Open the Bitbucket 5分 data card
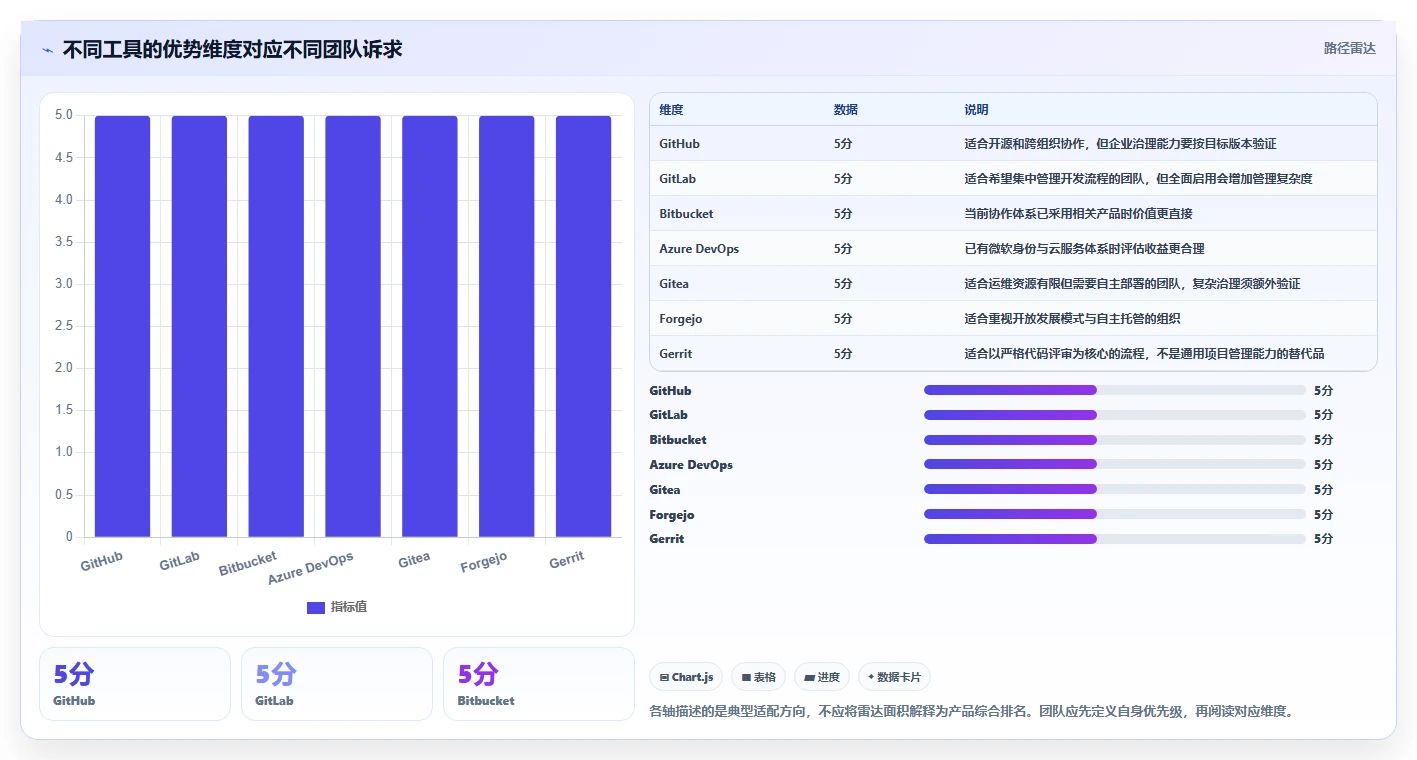1417x760 pixels. click(x=539, y=684)
